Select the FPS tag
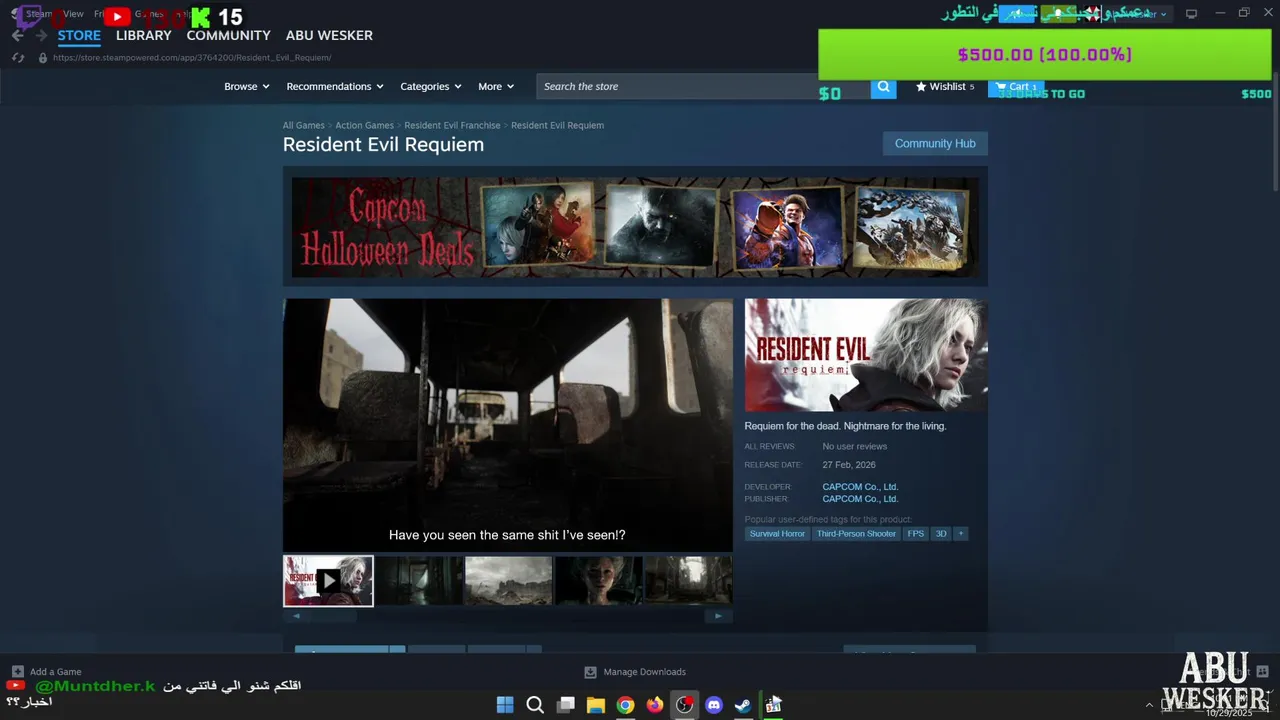The width and height of the screenshot is (1280, 720). [915, 534]
